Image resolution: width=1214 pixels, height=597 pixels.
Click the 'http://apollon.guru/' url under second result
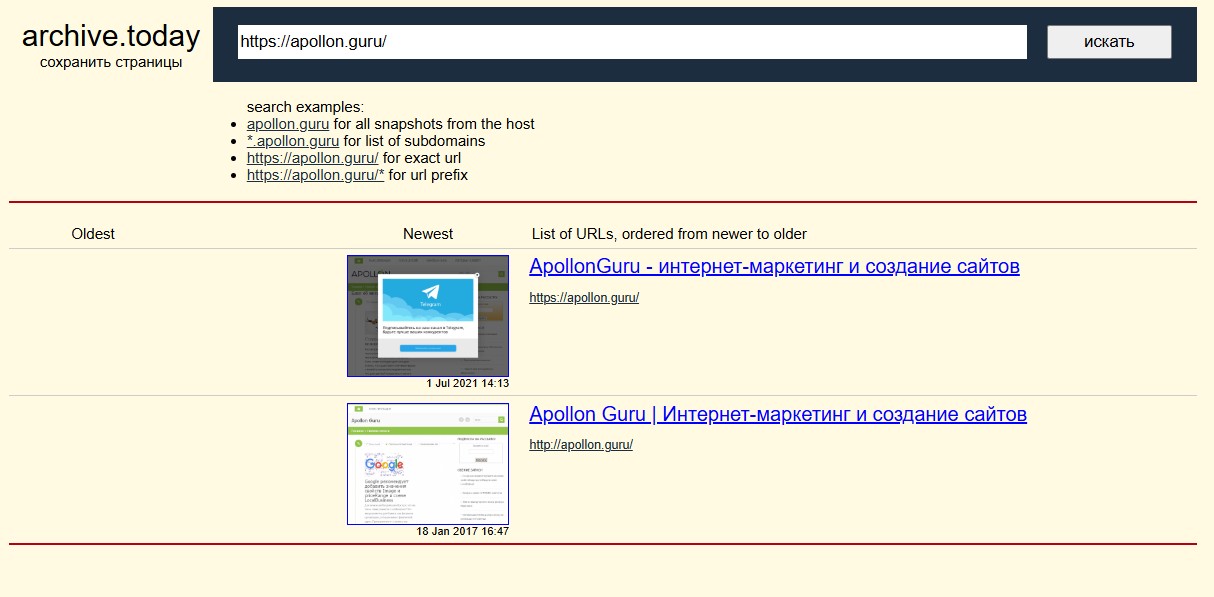[581, 445]
